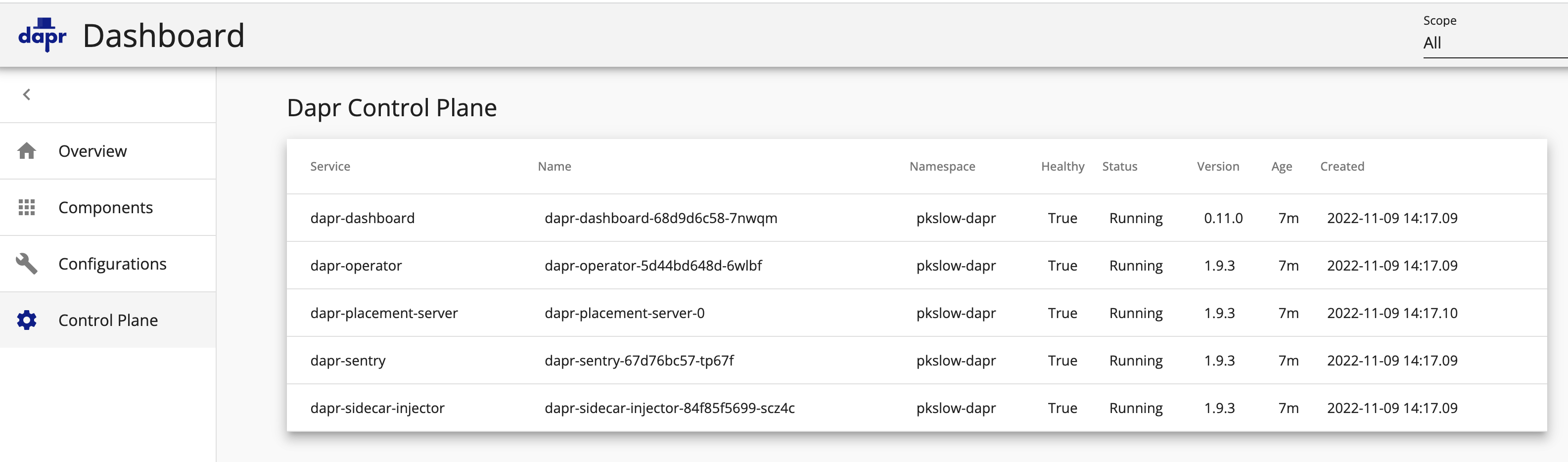Click the Age column header
This screenshot has width=1568, height=462.
pos(1281,166)
